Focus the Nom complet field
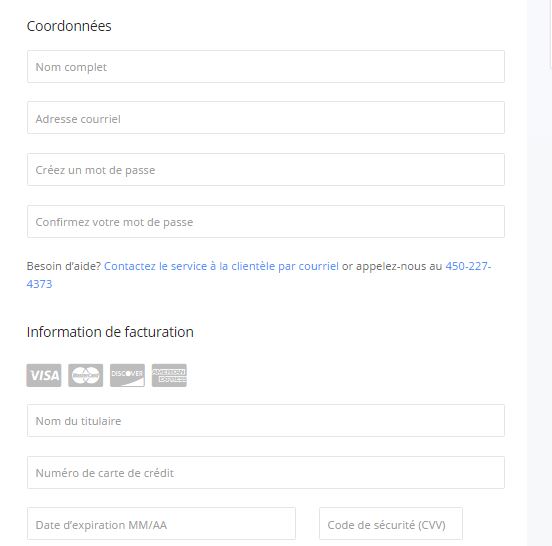This screenshot has width=552, height=546. click(x=266, y=67)
